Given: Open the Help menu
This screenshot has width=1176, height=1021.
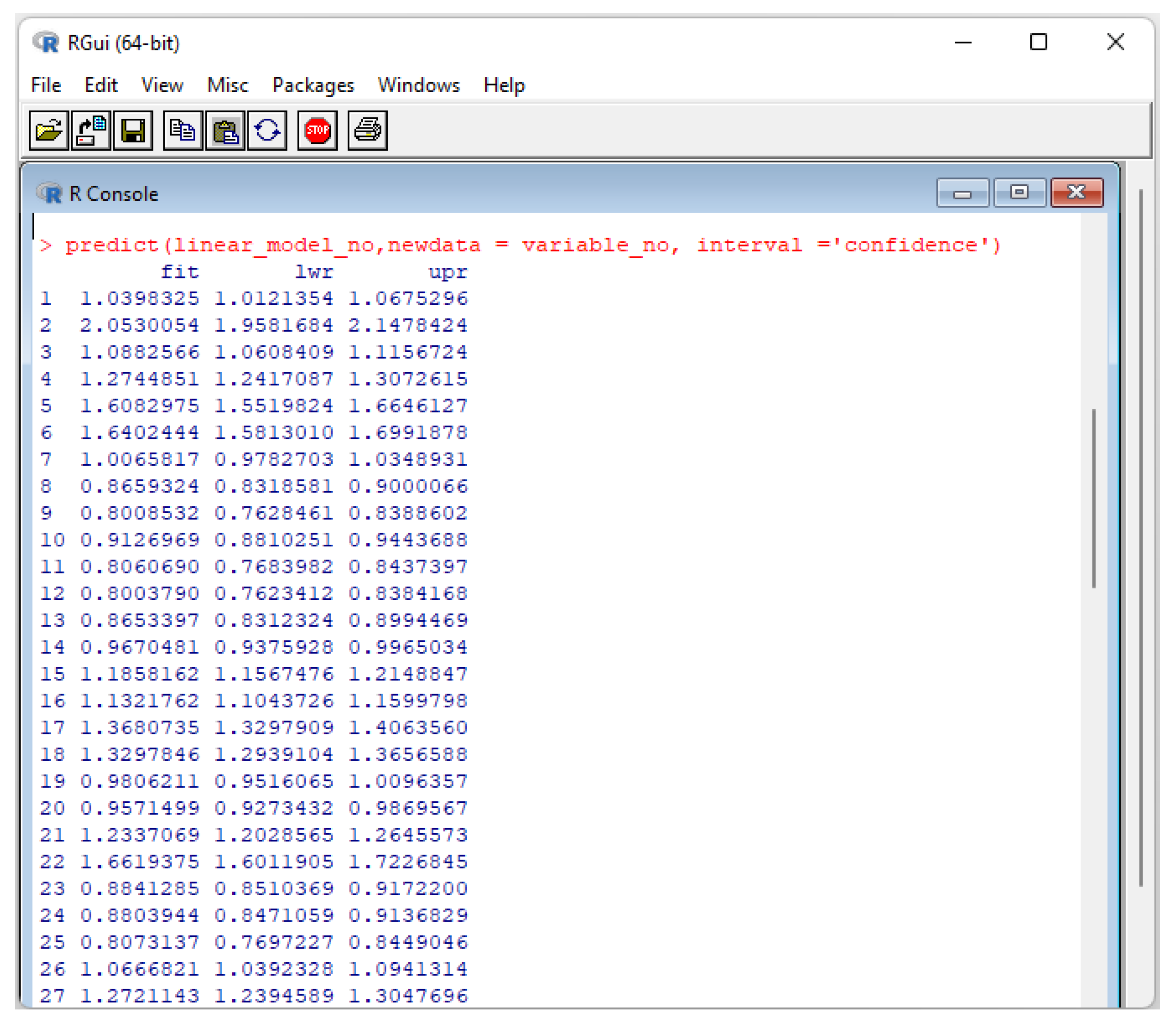Looking at the screenshot, I should coord(504,85).
